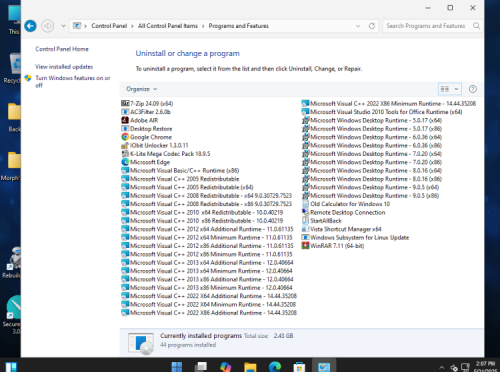Select Visual C++ 2012 x86 Minimum Runtime
Image resolution: width=500 pixels, height=372 pixels.
(x=207, y=254)
